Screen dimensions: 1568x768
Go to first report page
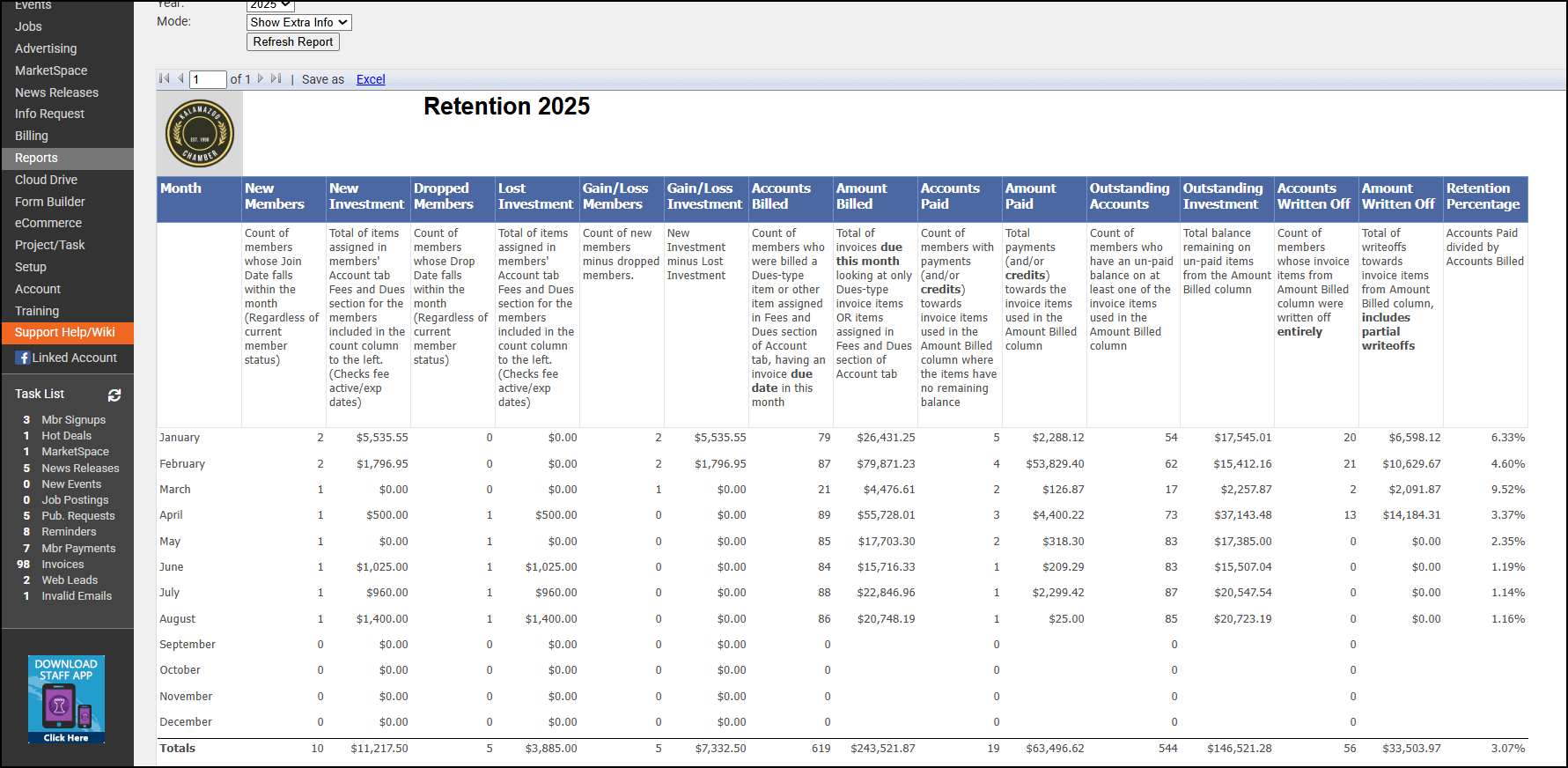point(164,79)
